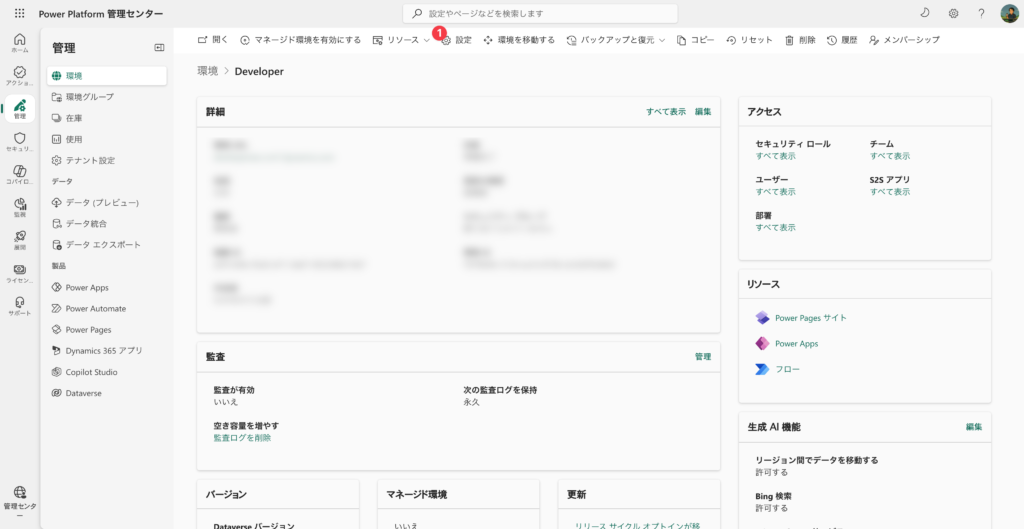
Task: Click 監査ログを削除 link
Action: coord(242,438)
